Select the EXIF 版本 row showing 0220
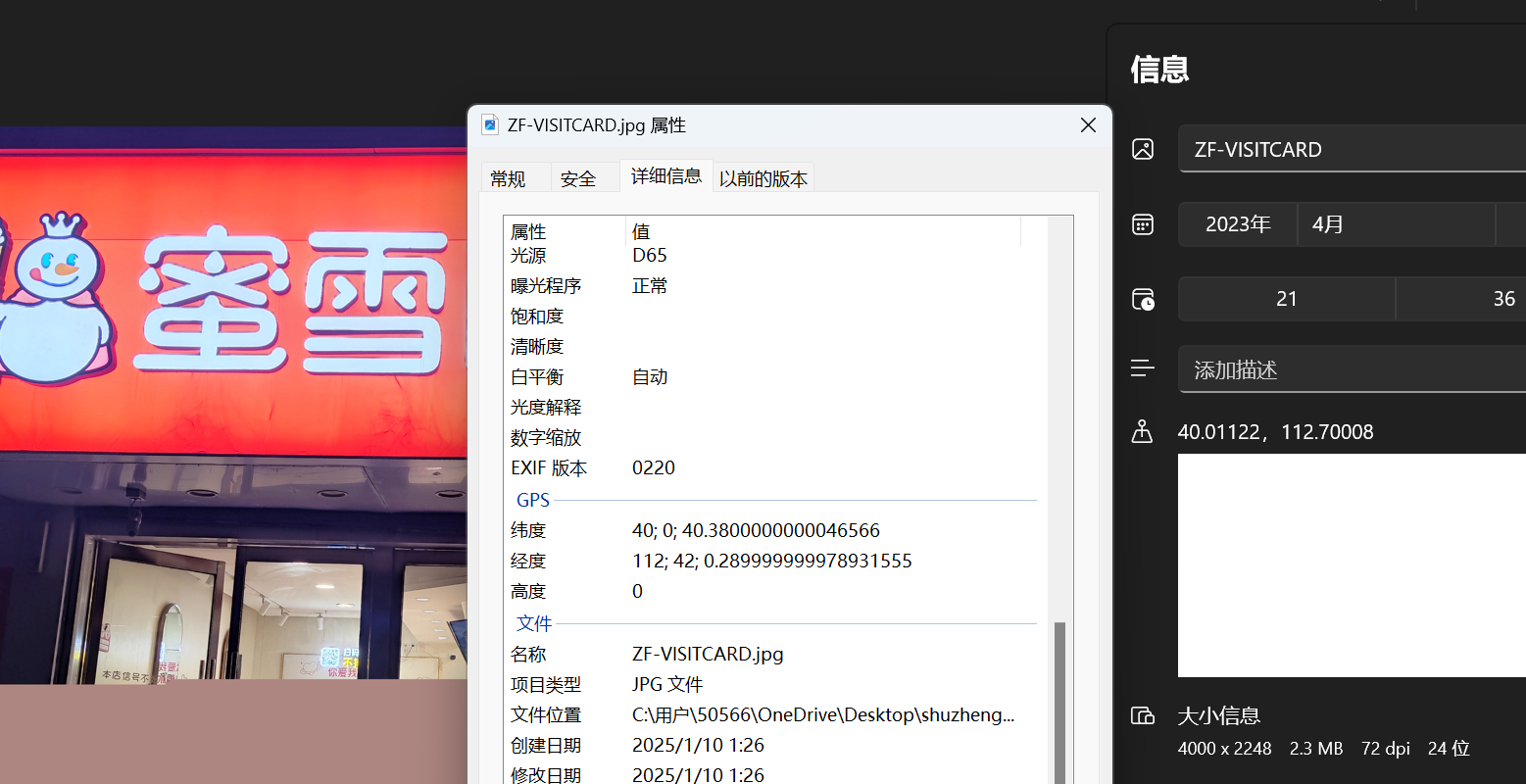The height and width of the screenshot is (784, 1526). (774, 467)
